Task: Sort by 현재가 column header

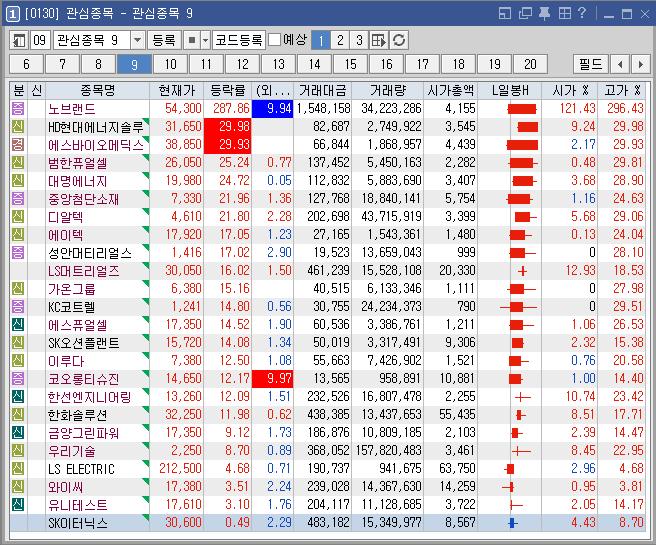Action: (177, 90)
